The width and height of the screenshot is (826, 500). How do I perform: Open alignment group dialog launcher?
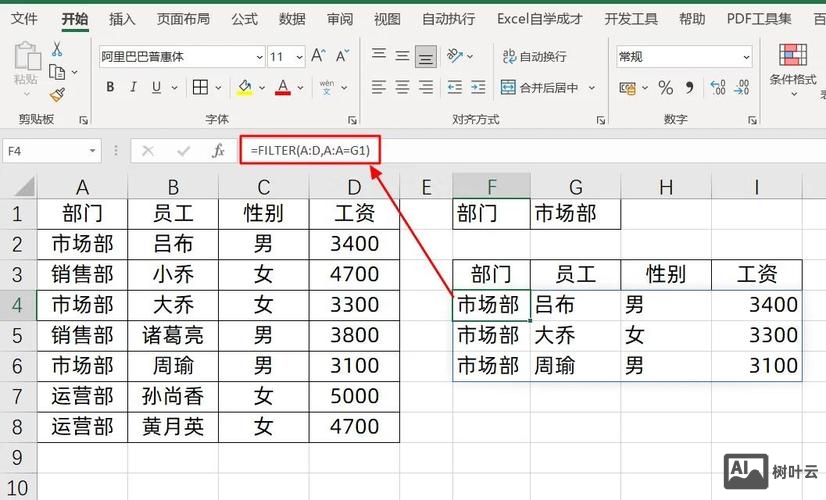(x=601, y=120)
